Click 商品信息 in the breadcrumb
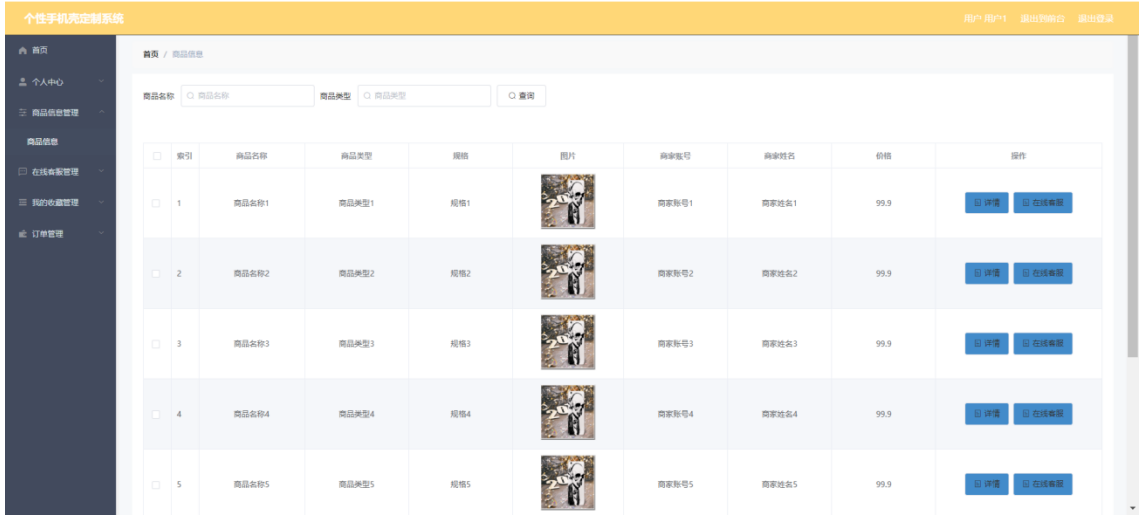This screenshot has width=1147, height=516. (x=188, y=54)
